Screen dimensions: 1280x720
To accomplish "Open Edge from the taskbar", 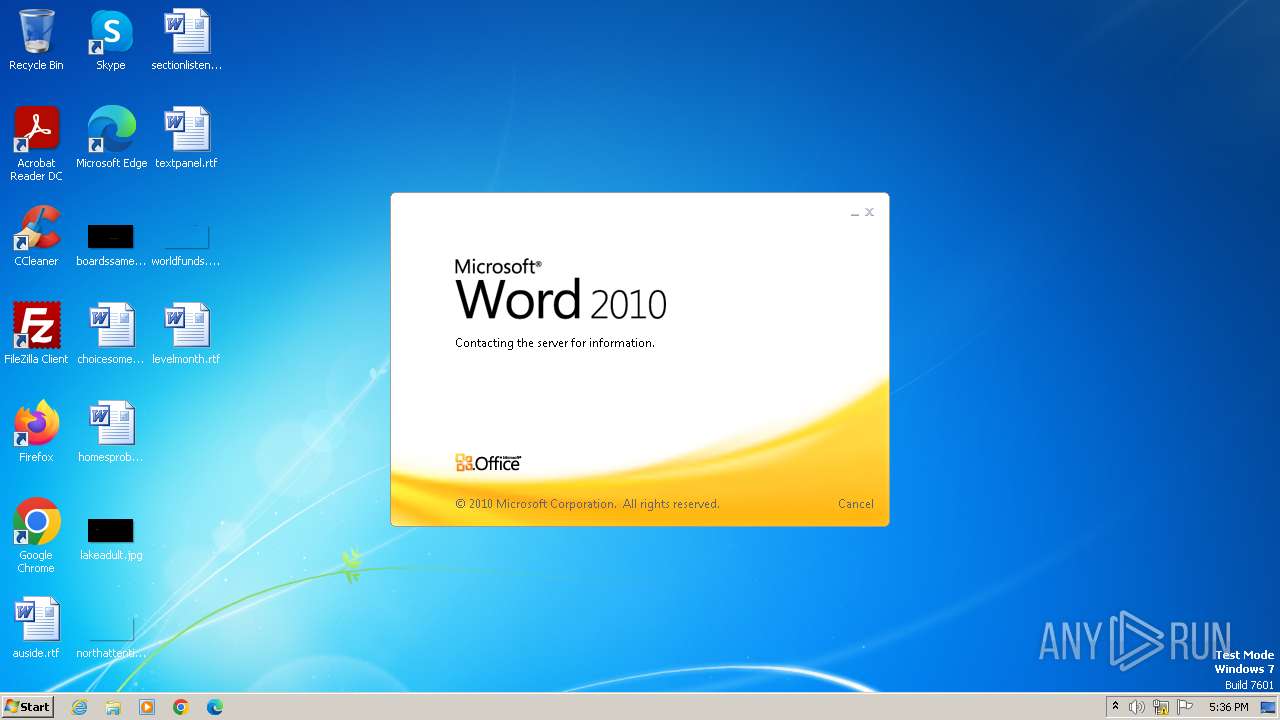I will 215,707.
